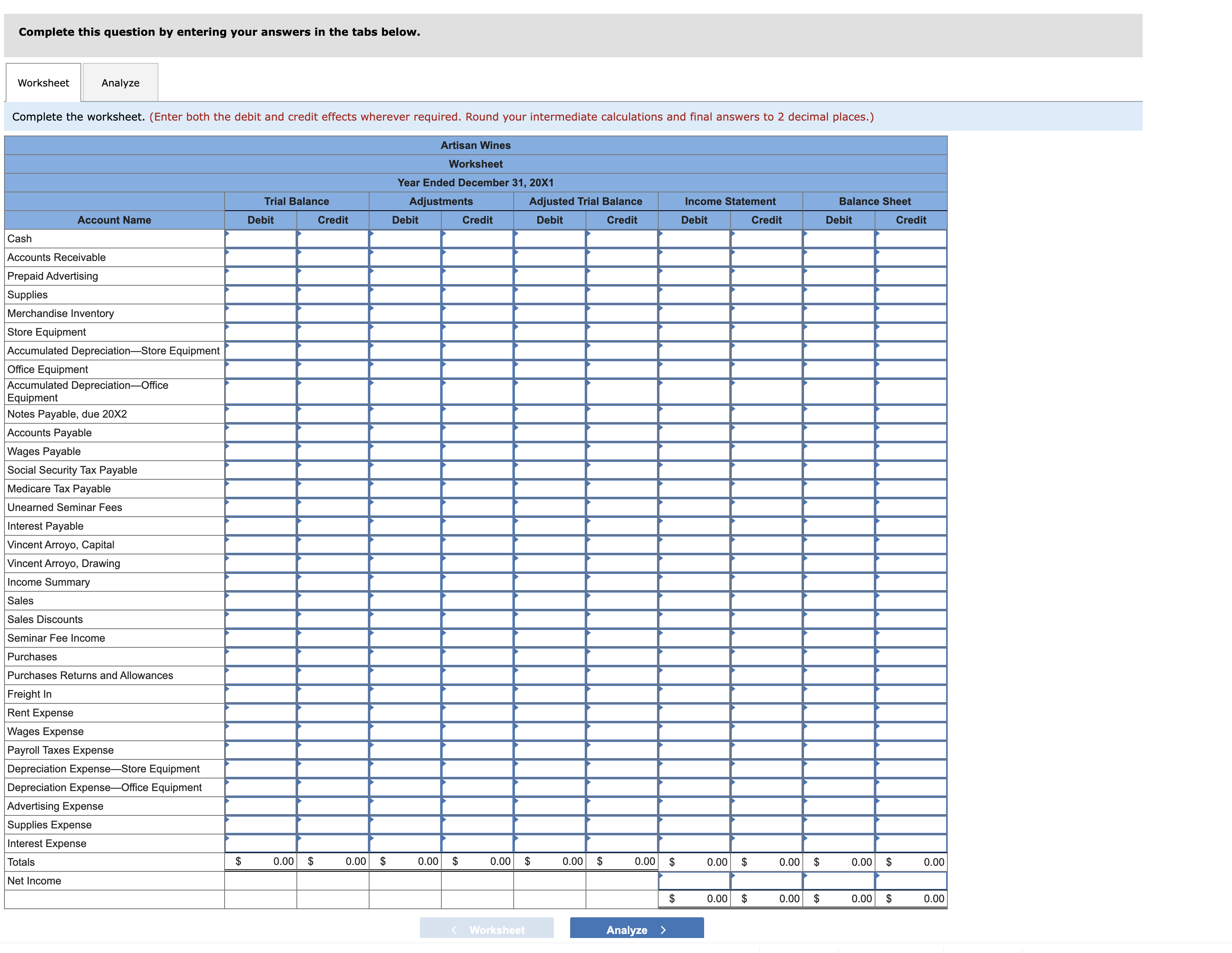
Task: Click Supplies Adjustments Credit cell
Action: coord(477,294)
